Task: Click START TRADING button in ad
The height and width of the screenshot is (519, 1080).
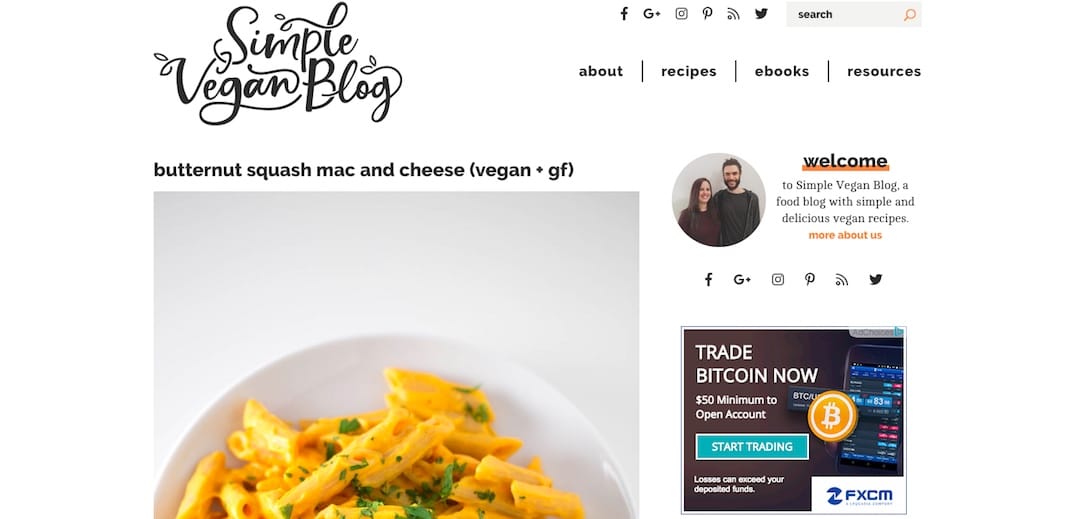Action: coord(752,447)
